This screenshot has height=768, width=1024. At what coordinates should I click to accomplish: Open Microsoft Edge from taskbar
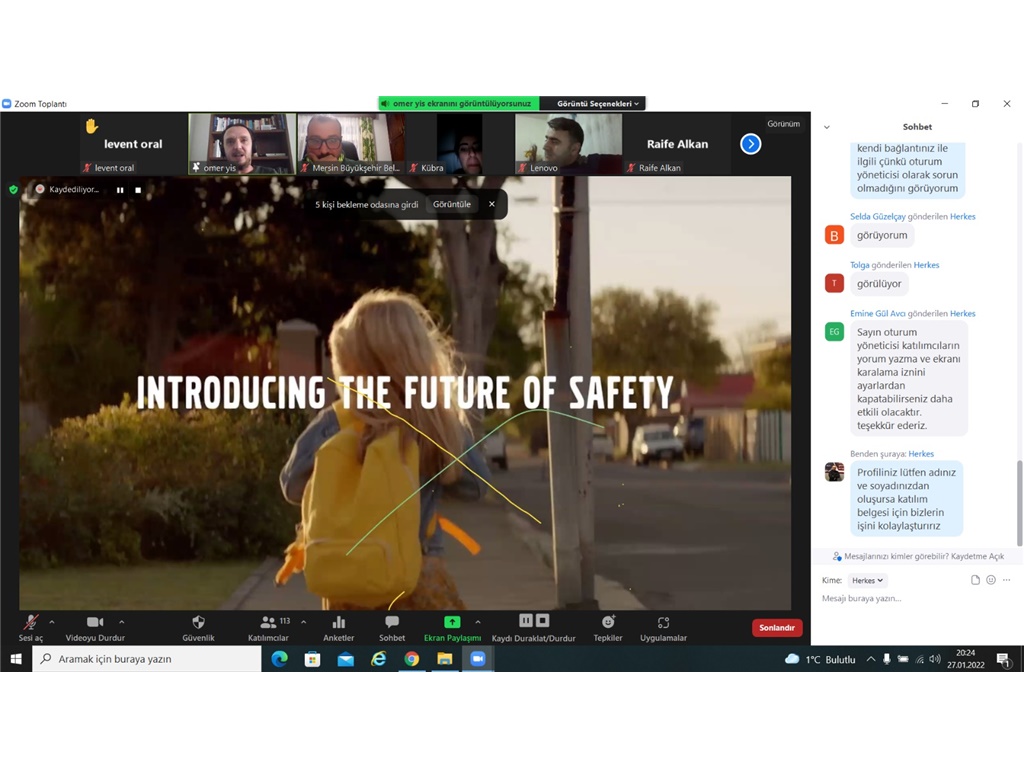click(x=280, y=659)
